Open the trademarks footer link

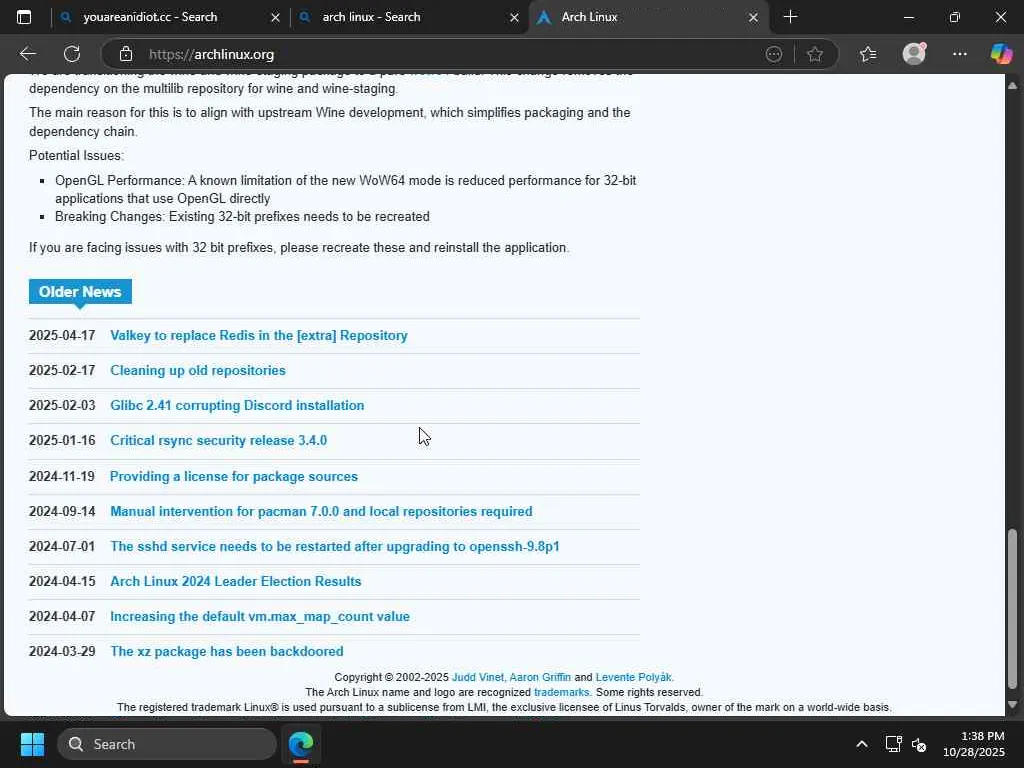[x=562, y=692]
